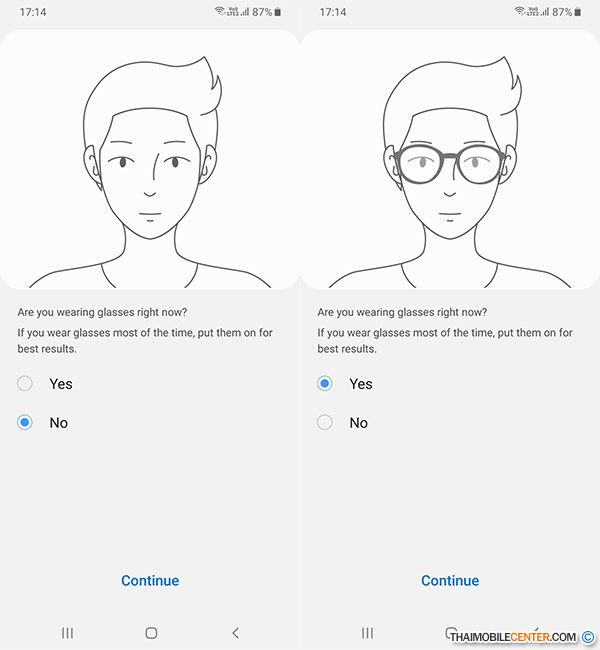600x650 pixels.
Task: Tap the 'Yes' label text on left screen
Action: 61,384
